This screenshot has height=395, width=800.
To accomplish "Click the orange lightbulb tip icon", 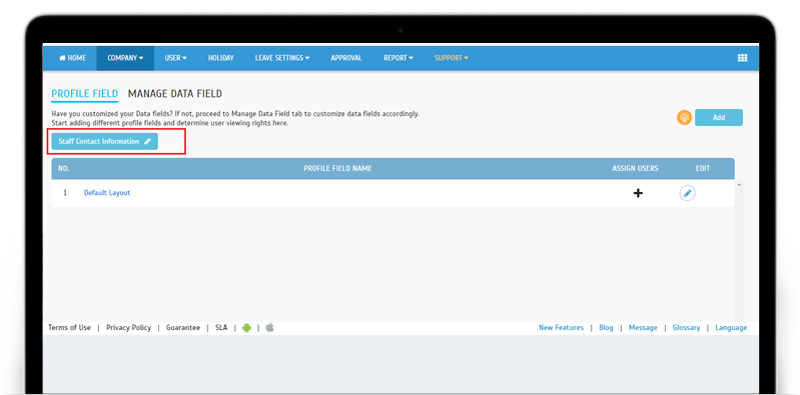I will coord(684,117).
